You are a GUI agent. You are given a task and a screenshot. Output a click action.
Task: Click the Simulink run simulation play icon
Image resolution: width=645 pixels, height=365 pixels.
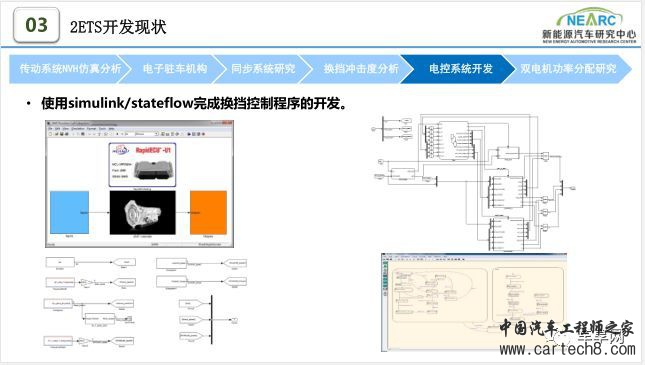(117, 134)
